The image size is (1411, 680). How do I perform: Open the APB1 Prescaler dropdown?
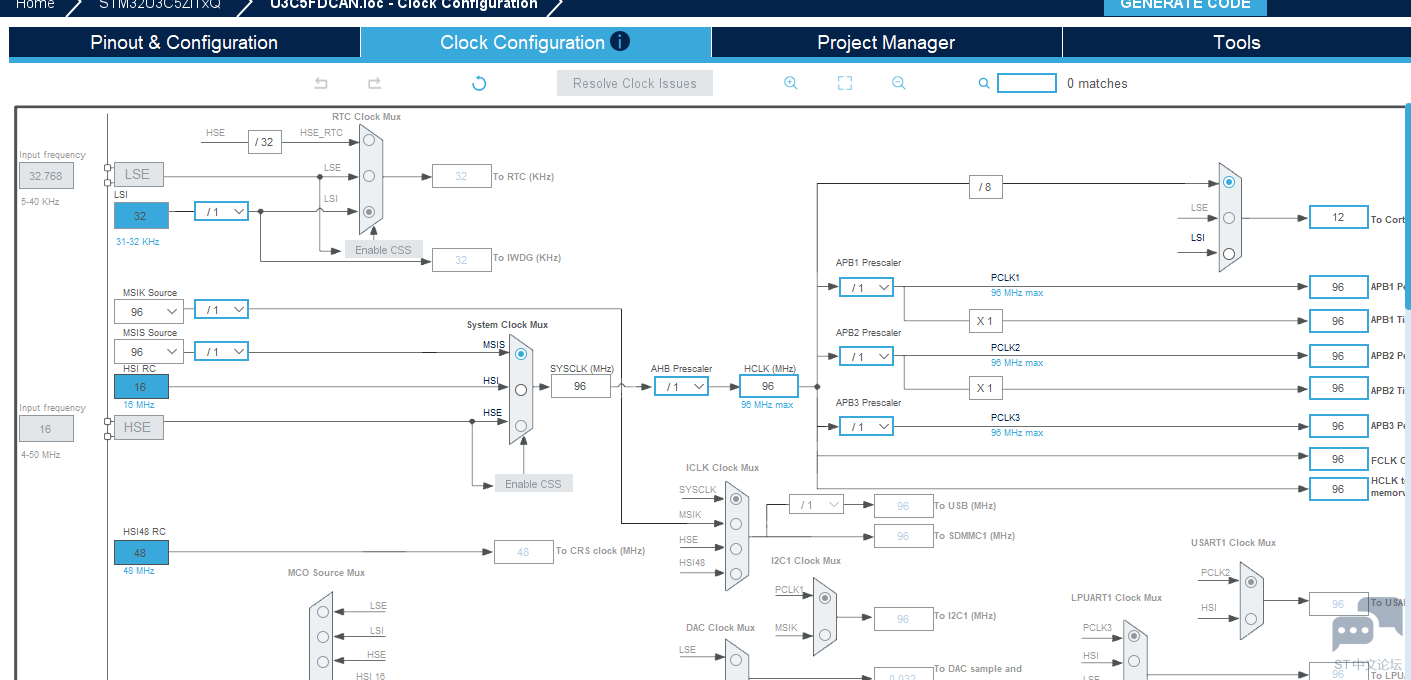(x=866, y=287)
